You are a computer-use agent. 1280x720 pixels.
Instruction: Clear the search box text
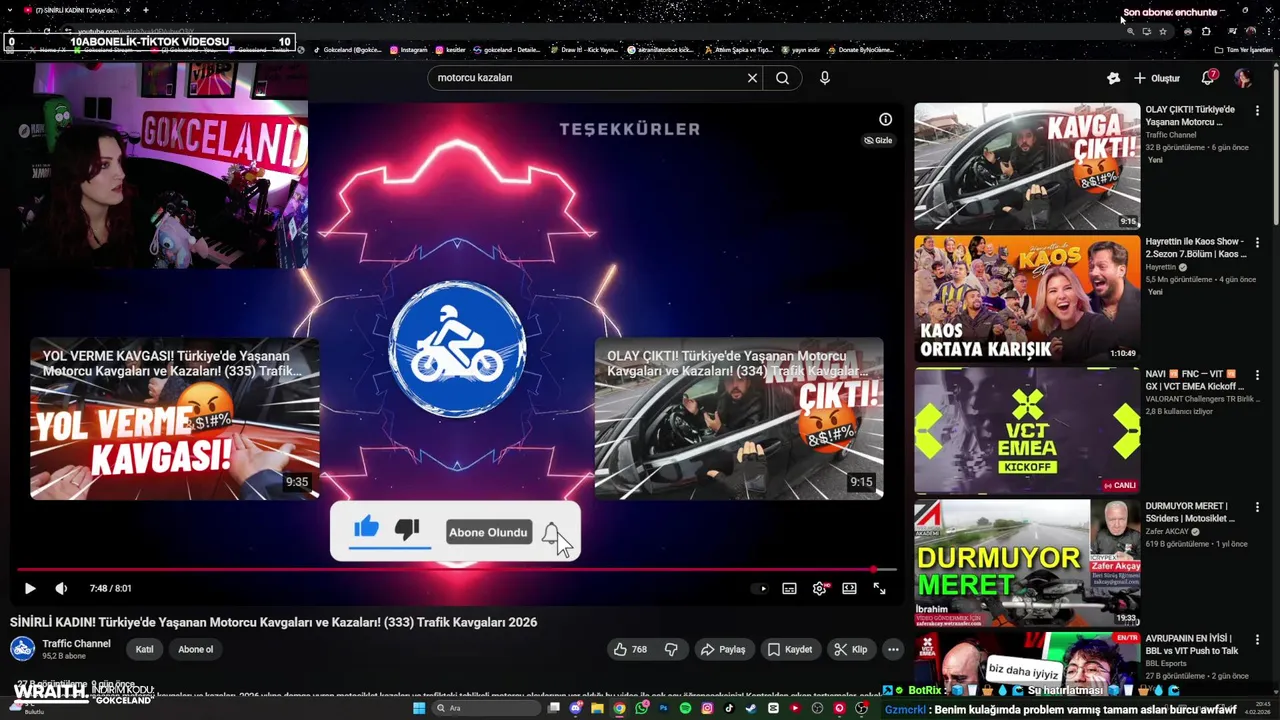click(752, 78)
